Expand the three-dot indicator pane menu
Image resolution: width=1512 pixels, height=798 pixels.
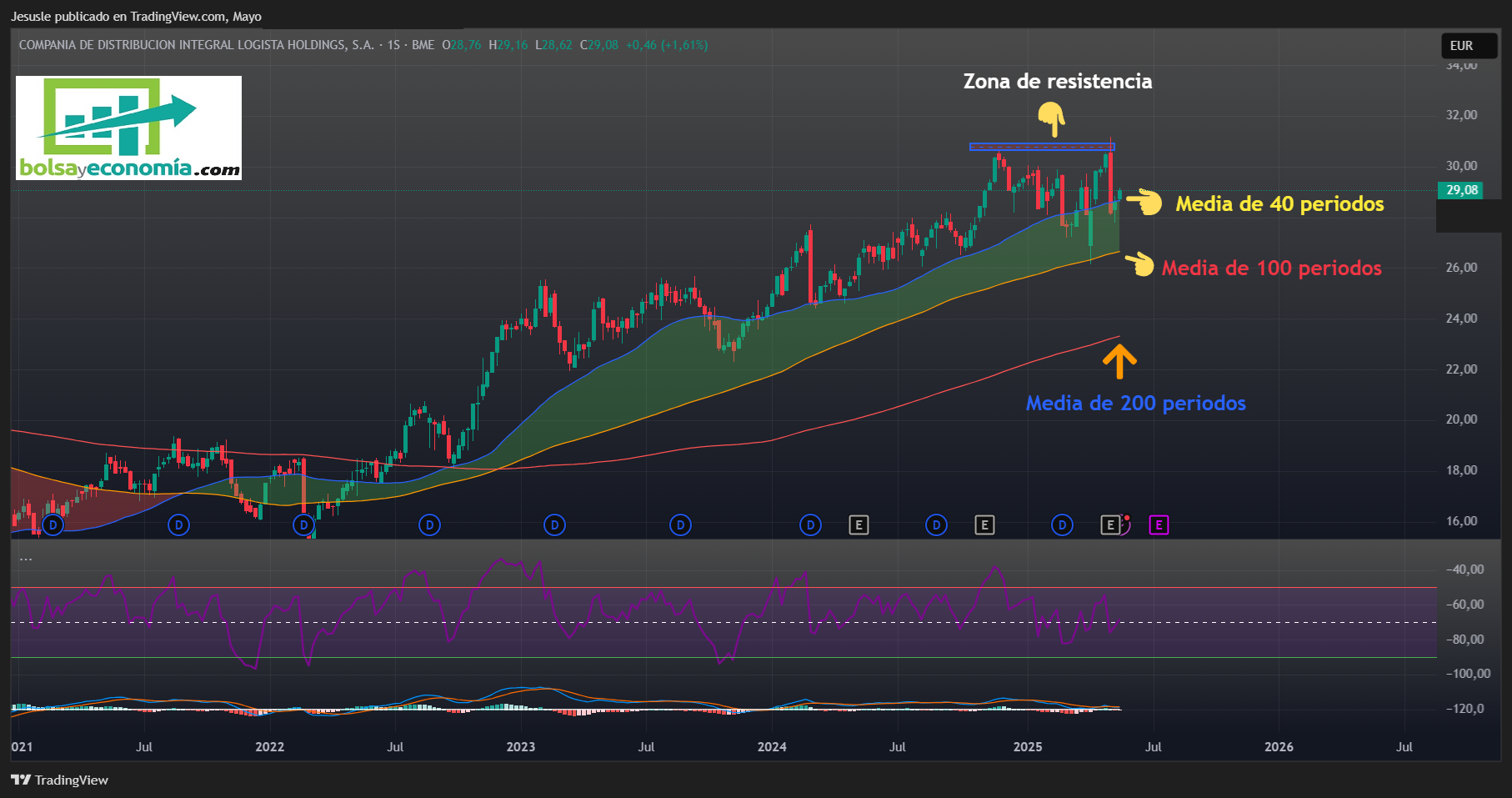click(x=26, y=559)
